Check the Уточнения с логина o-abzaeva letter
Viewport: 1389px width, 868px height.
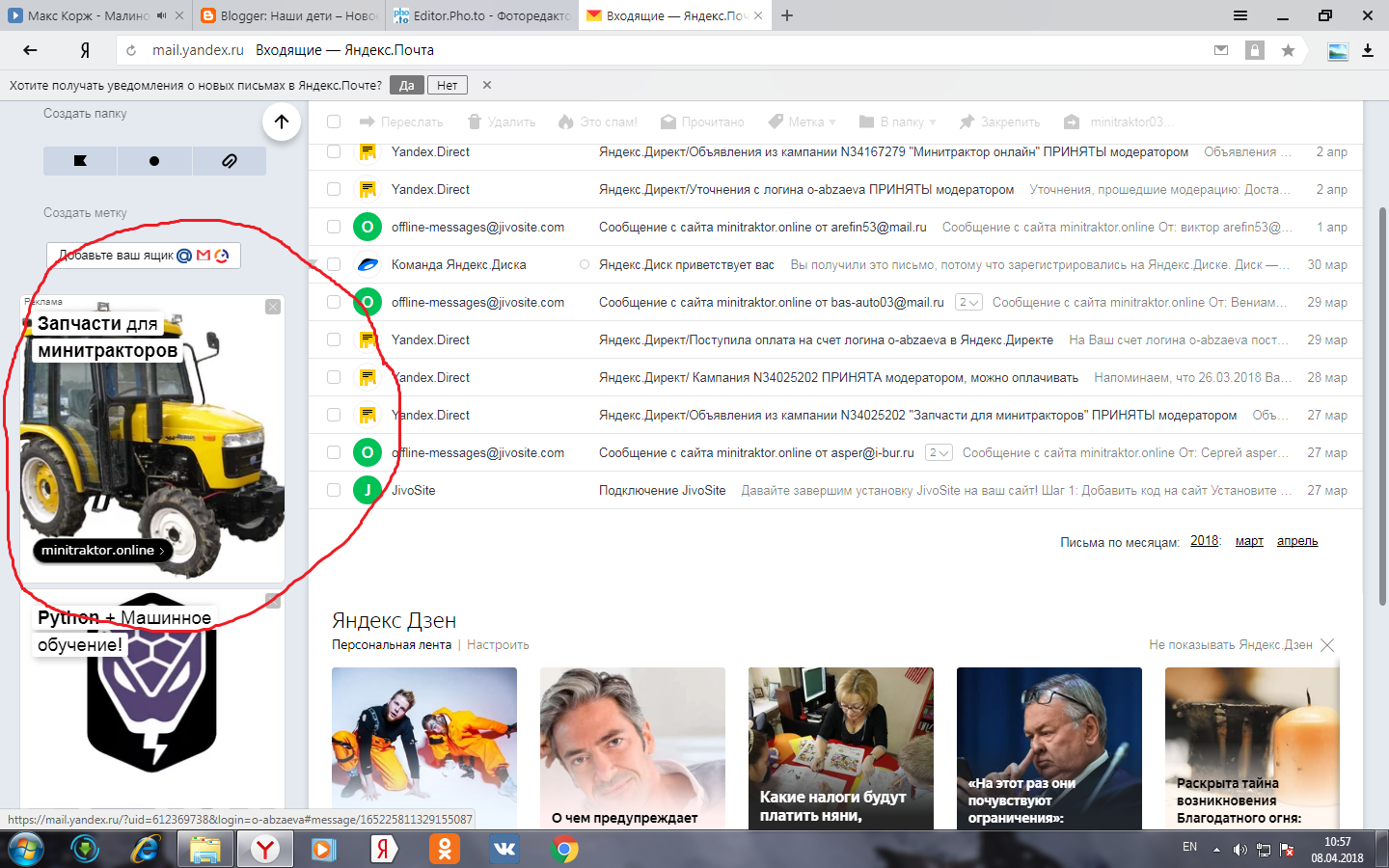click(334, 189)
